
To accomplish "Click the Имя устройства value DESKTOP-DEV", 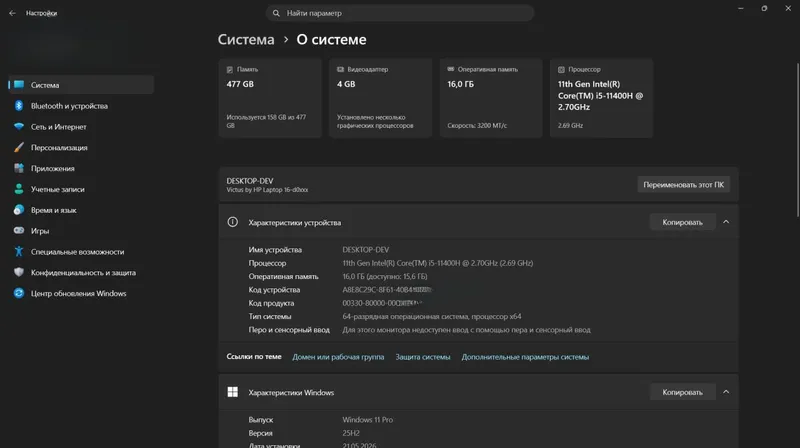I will click(365, 250).
